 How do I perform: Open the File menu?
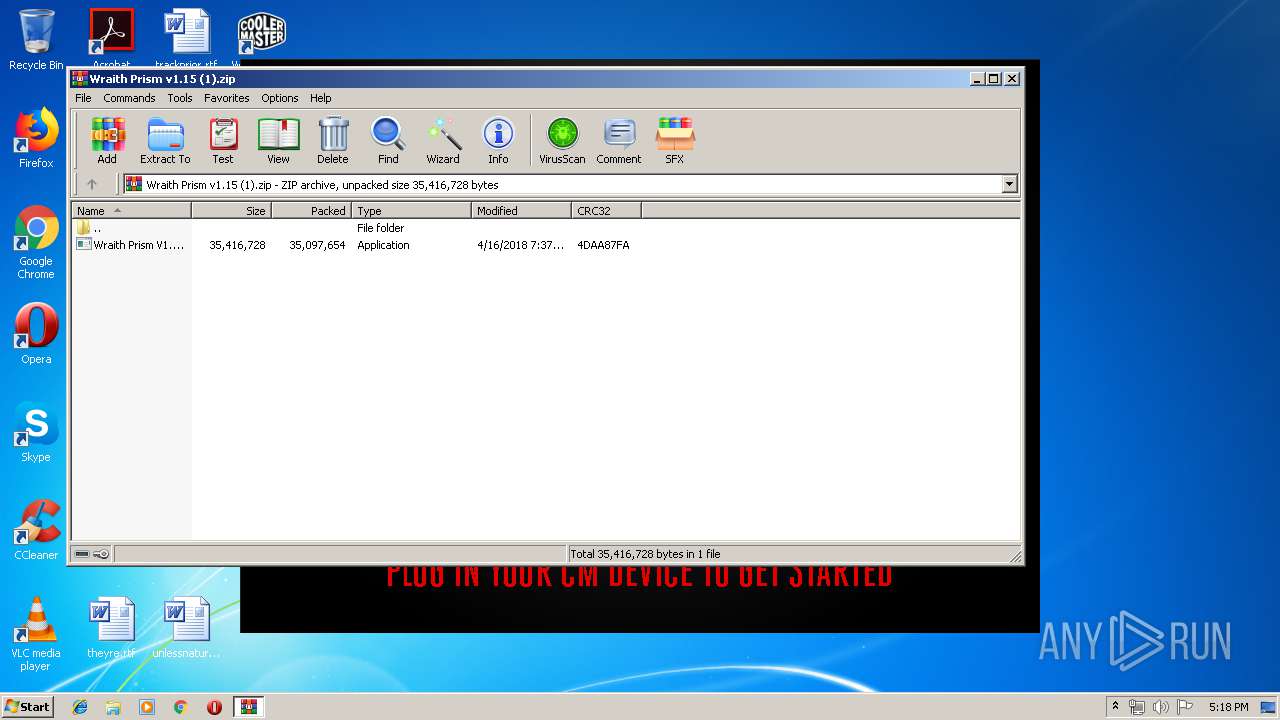tap(83, 98)
